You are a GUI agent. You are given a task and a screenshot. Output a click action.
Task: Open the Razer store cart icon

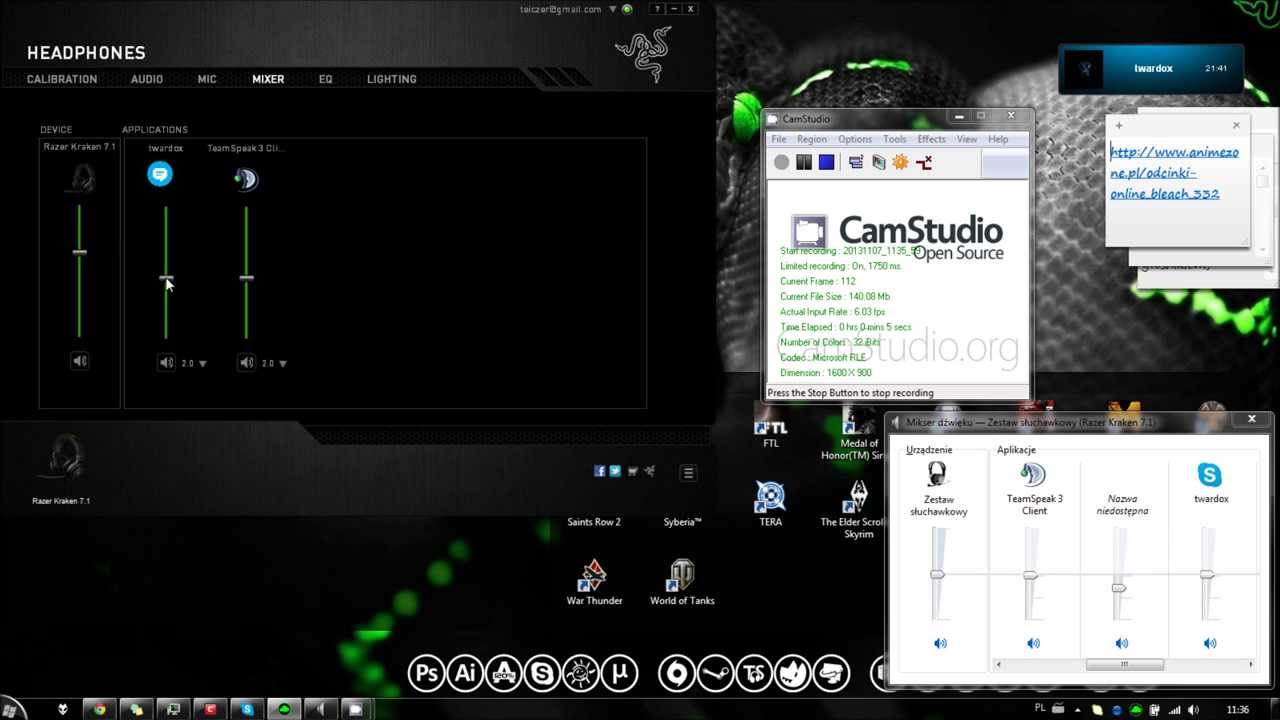click(632, 471)
